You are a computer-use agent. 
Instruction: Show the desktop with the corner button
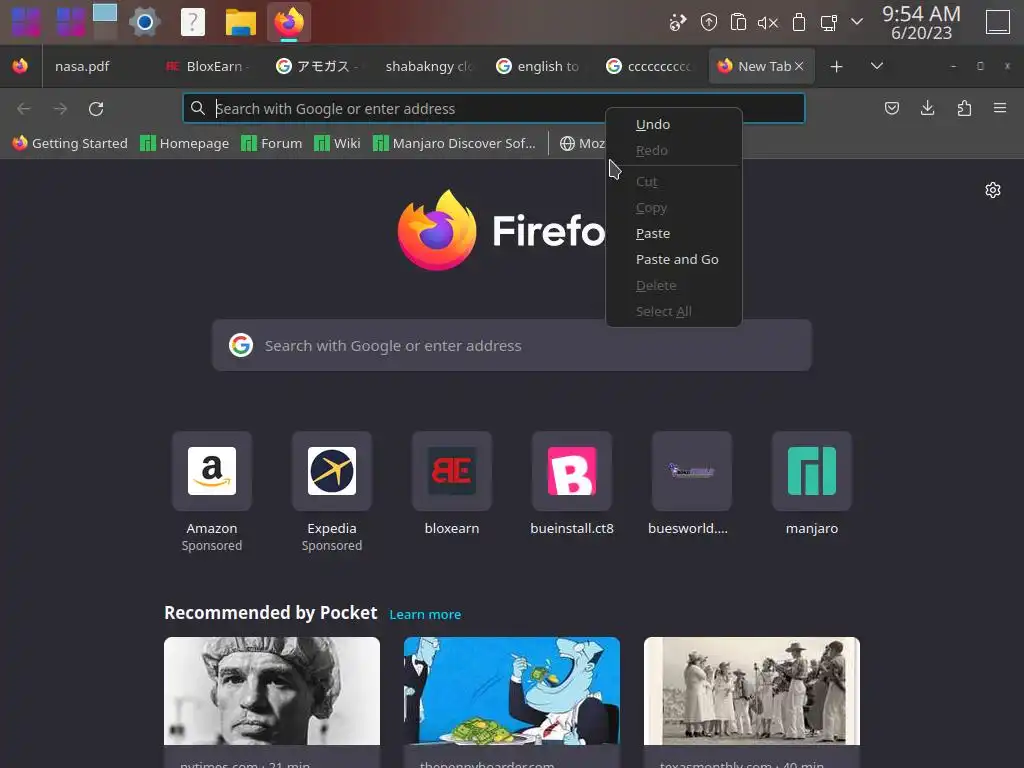click(997, 22)
